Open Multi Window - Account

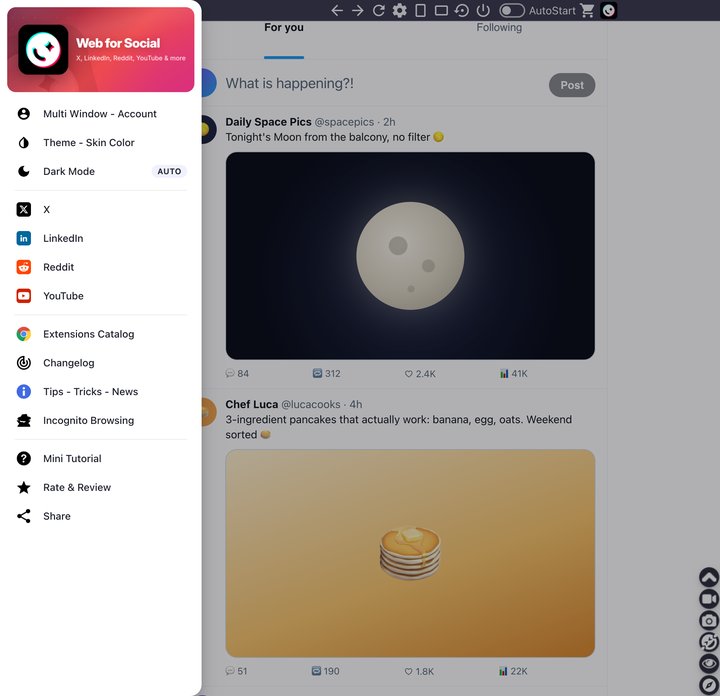pyautogui.click(x=101, y=114)
